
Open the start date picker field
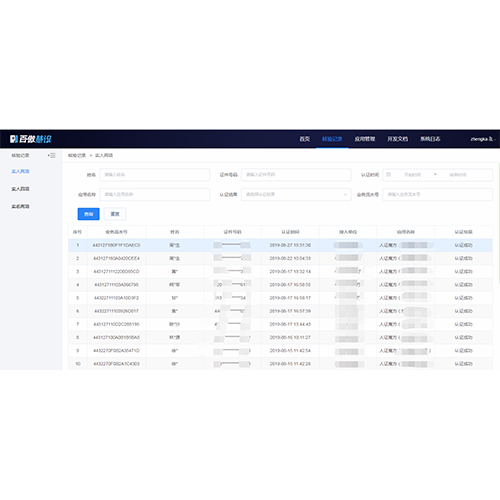click(x=412, y=175)
